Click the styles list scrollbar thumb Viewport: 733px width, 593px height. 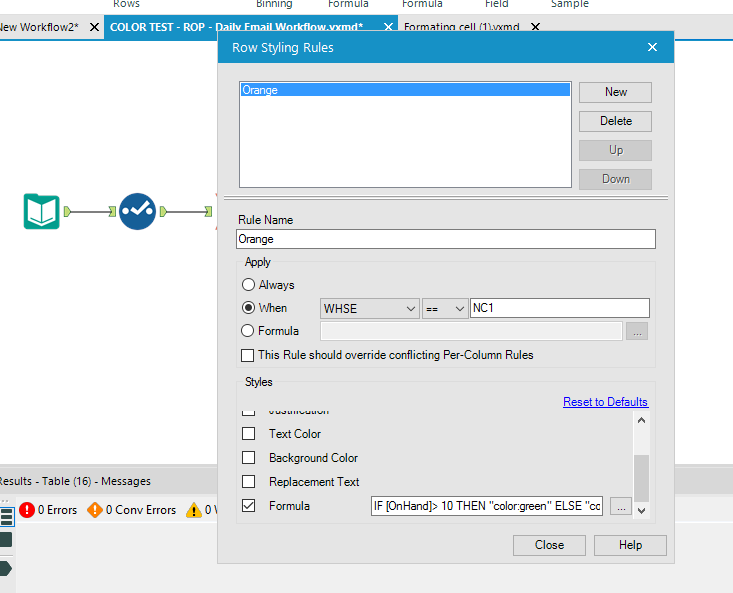641,478
